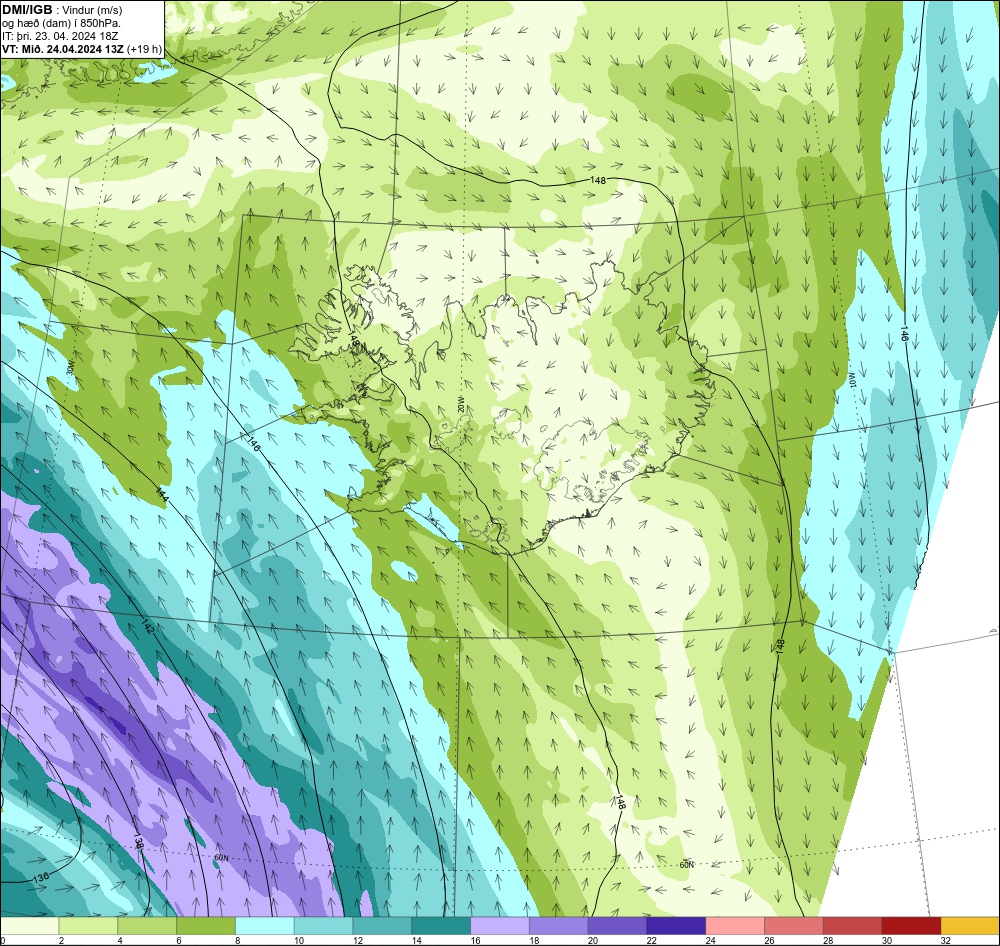This screenshot has width=1000, height=946.
Task: Choose the dark red 30–32 m/s legend swatch
Action: pyautogui.click(x=911, y=926)
